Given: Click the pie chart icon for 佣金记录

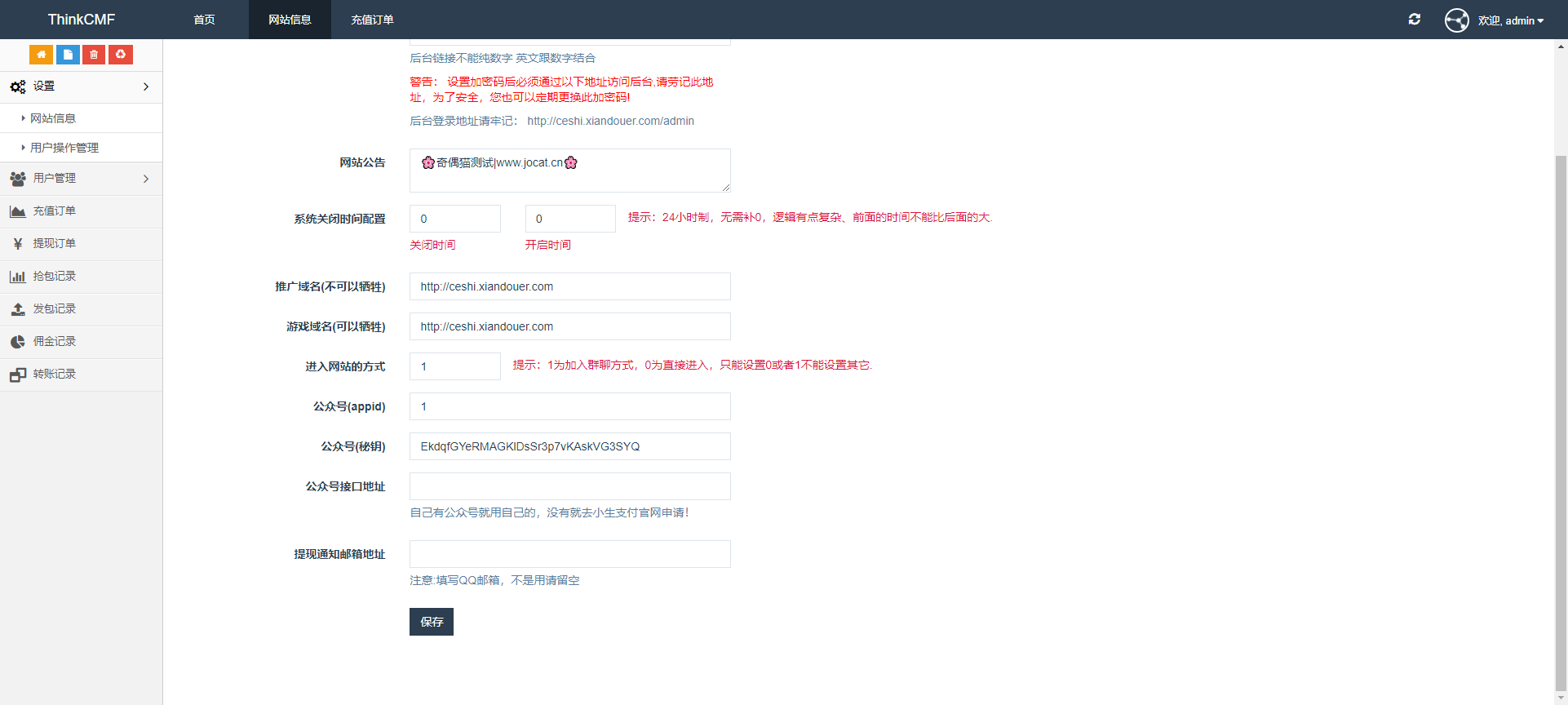Looking at the screenshot, I should 18,342.
